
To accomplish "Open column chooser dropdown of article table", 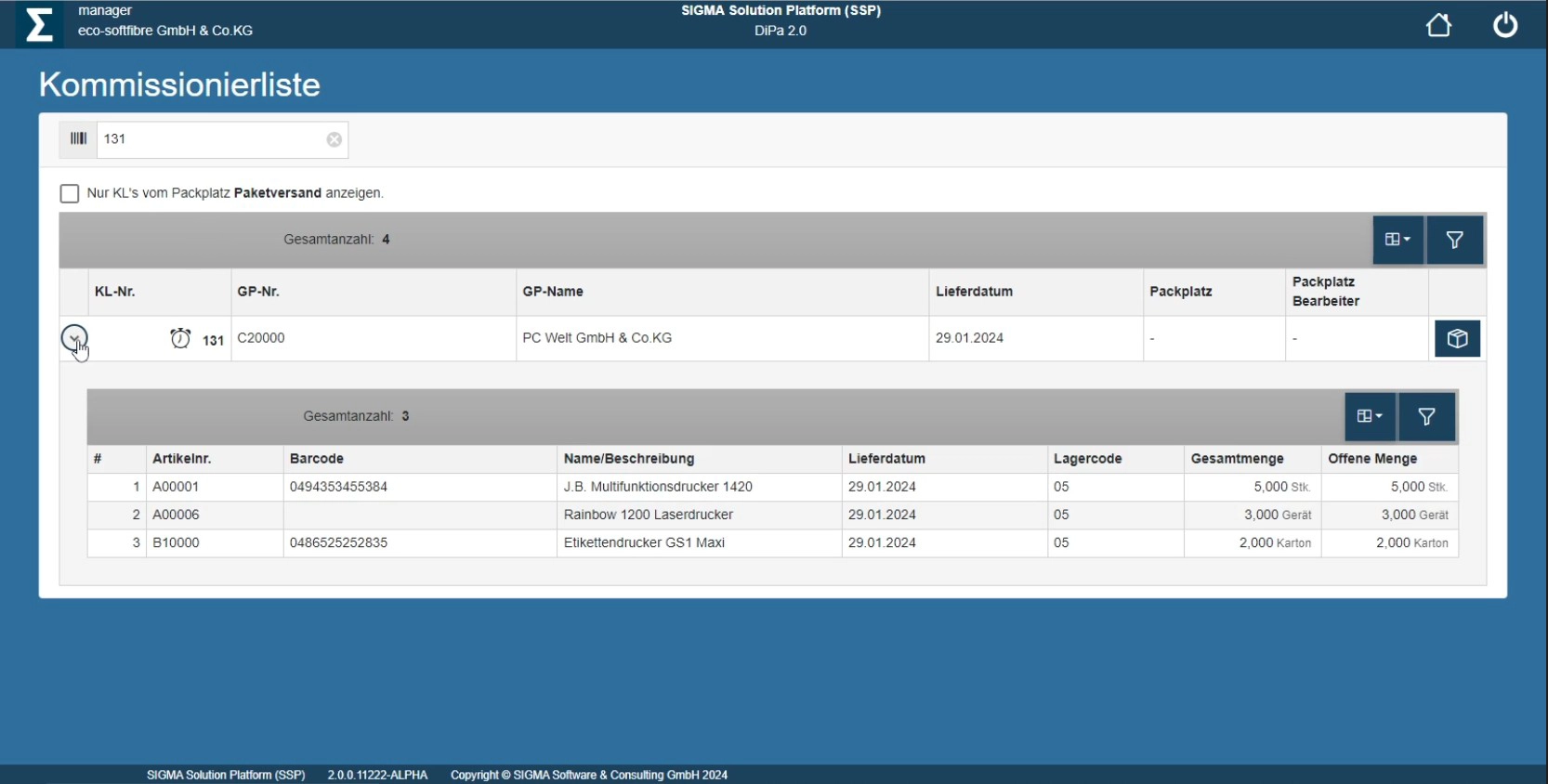I will pos(1370,417).
